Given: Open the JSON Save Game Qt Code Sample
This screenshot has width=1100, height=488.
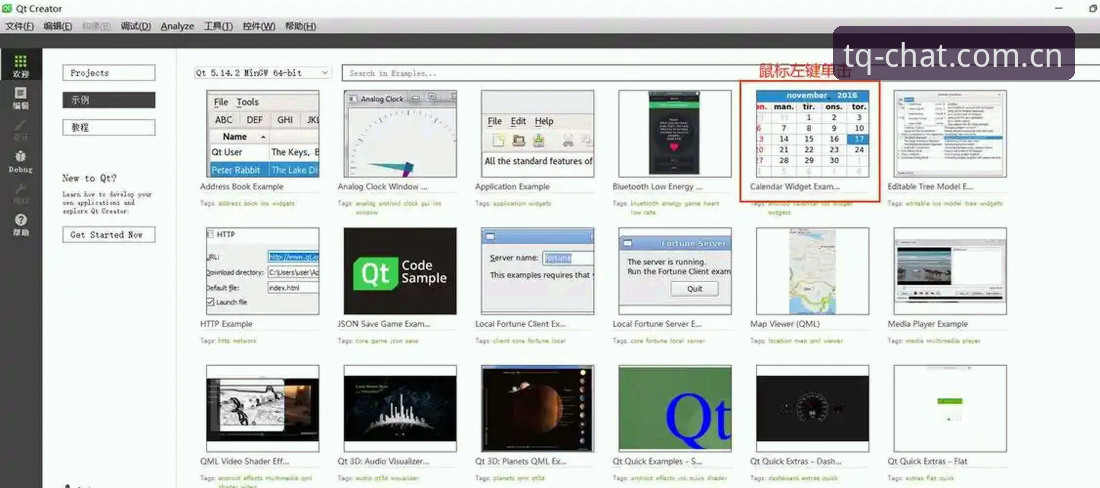Looking at the screenshot, I should tap(400, 271).
